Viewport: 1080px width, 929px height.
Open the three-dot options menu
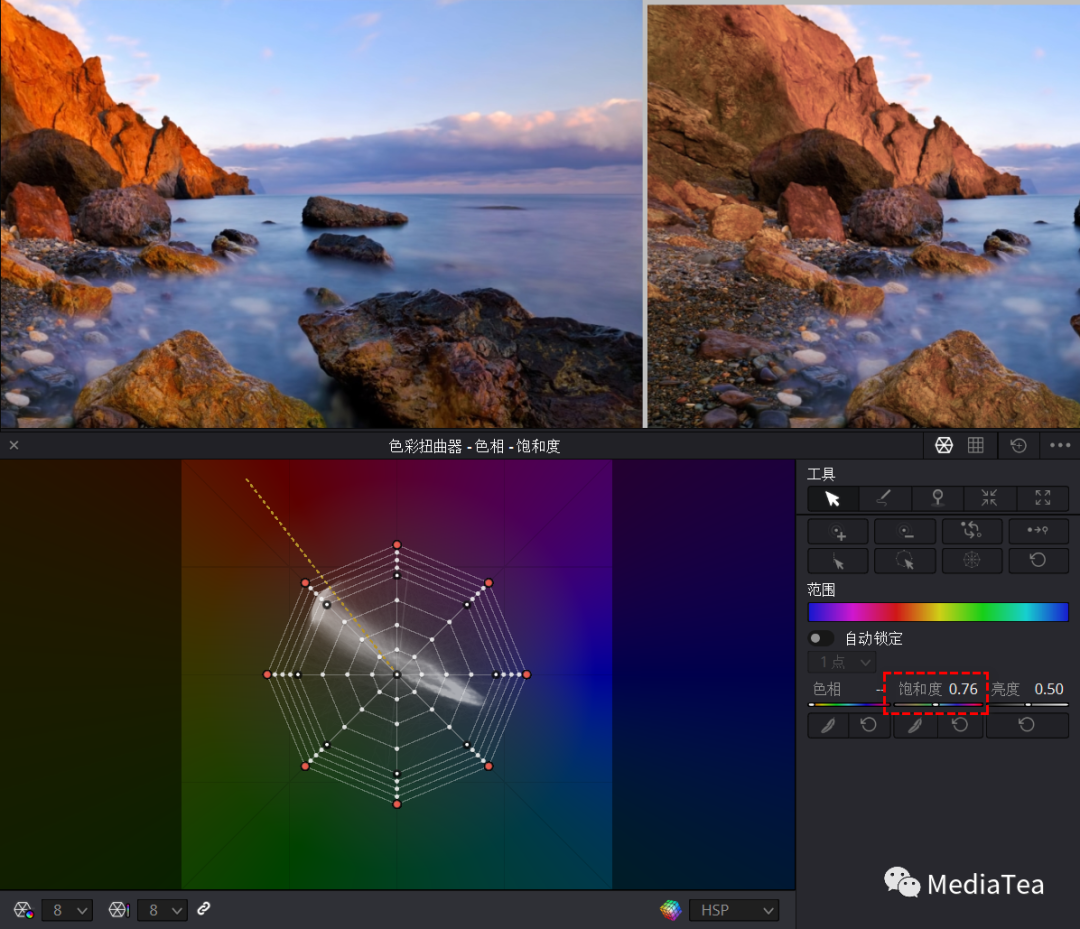(x=1059, y=446)
